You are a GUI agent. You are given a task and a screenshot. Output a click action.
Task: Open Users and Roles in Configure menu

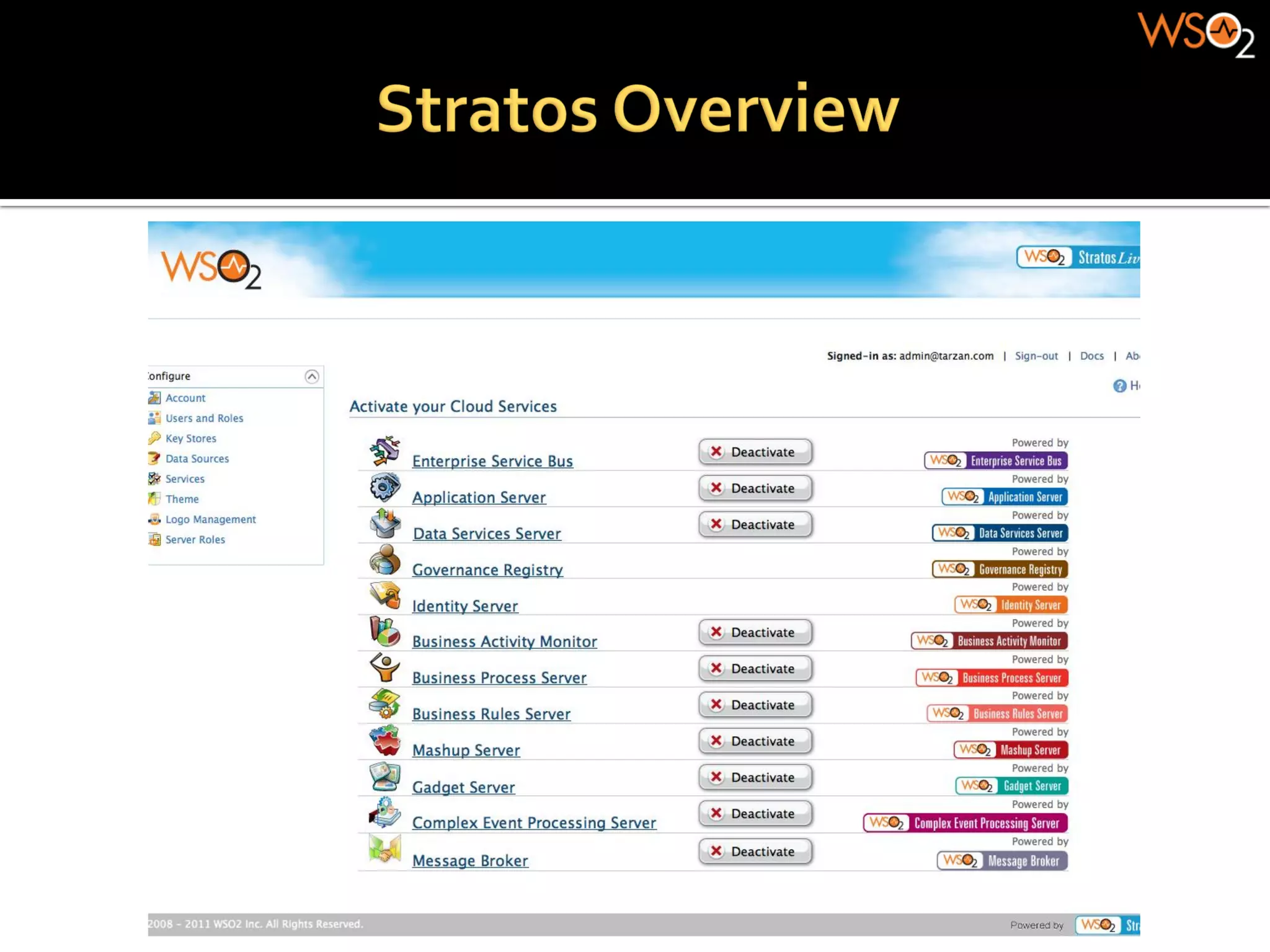point(204,418)
